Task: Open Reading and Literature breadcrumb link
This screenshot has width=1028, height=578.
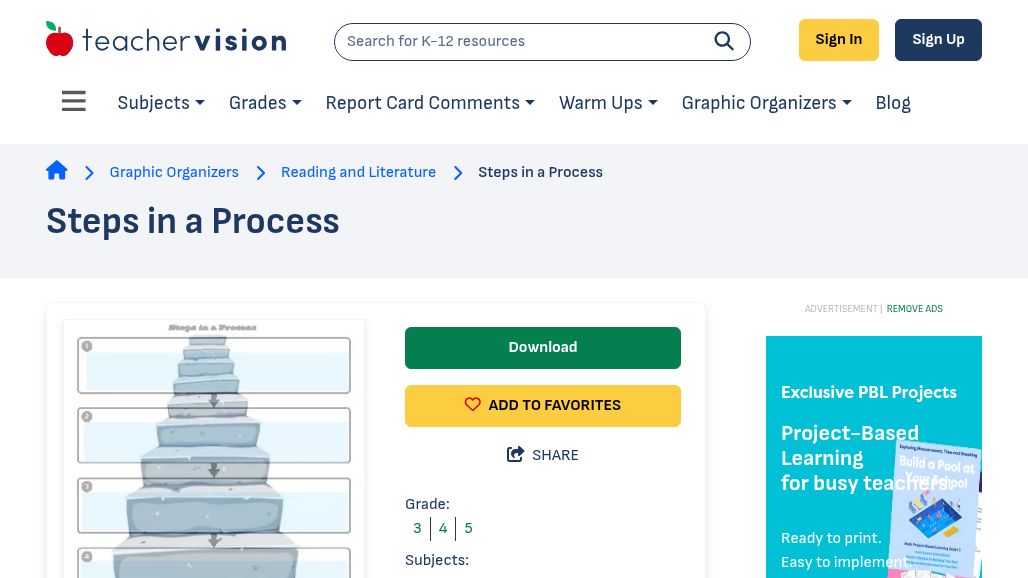Action: (x=358, y=172)
